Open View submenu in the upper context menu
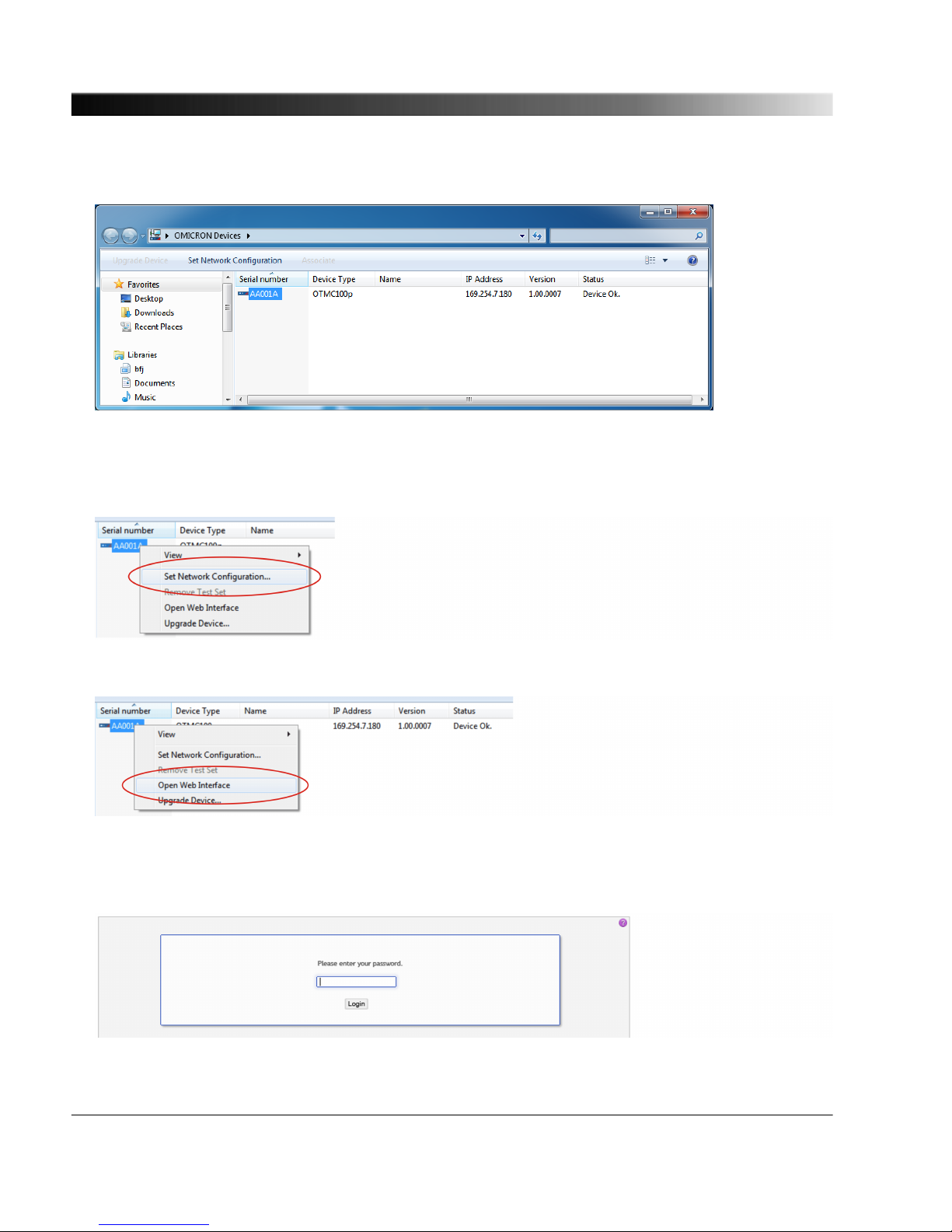The height and width of the screenshot is (1232, 952). tap(225, 555)
